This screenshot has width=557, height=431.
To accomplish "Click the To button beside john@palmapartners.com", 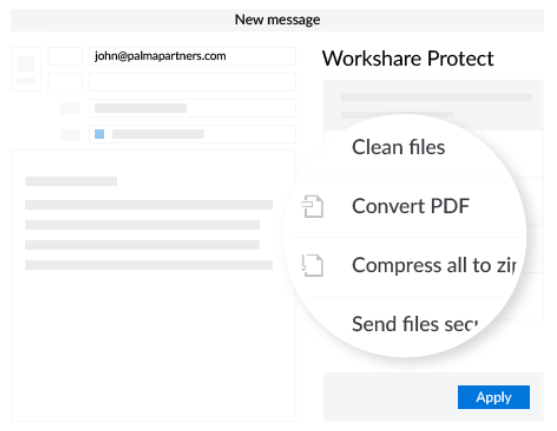I will pyautogui.click(x=65, y=56).
